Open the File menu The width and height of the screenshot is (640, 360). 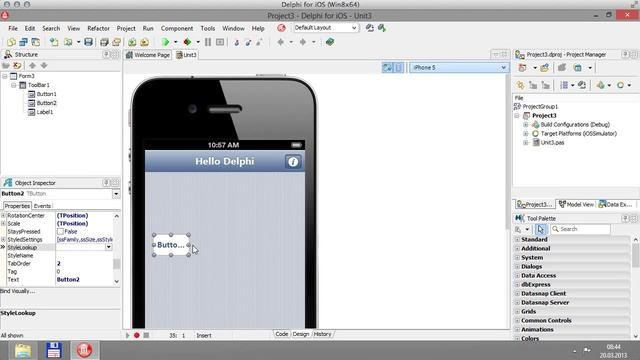click(x=13, y=28)
